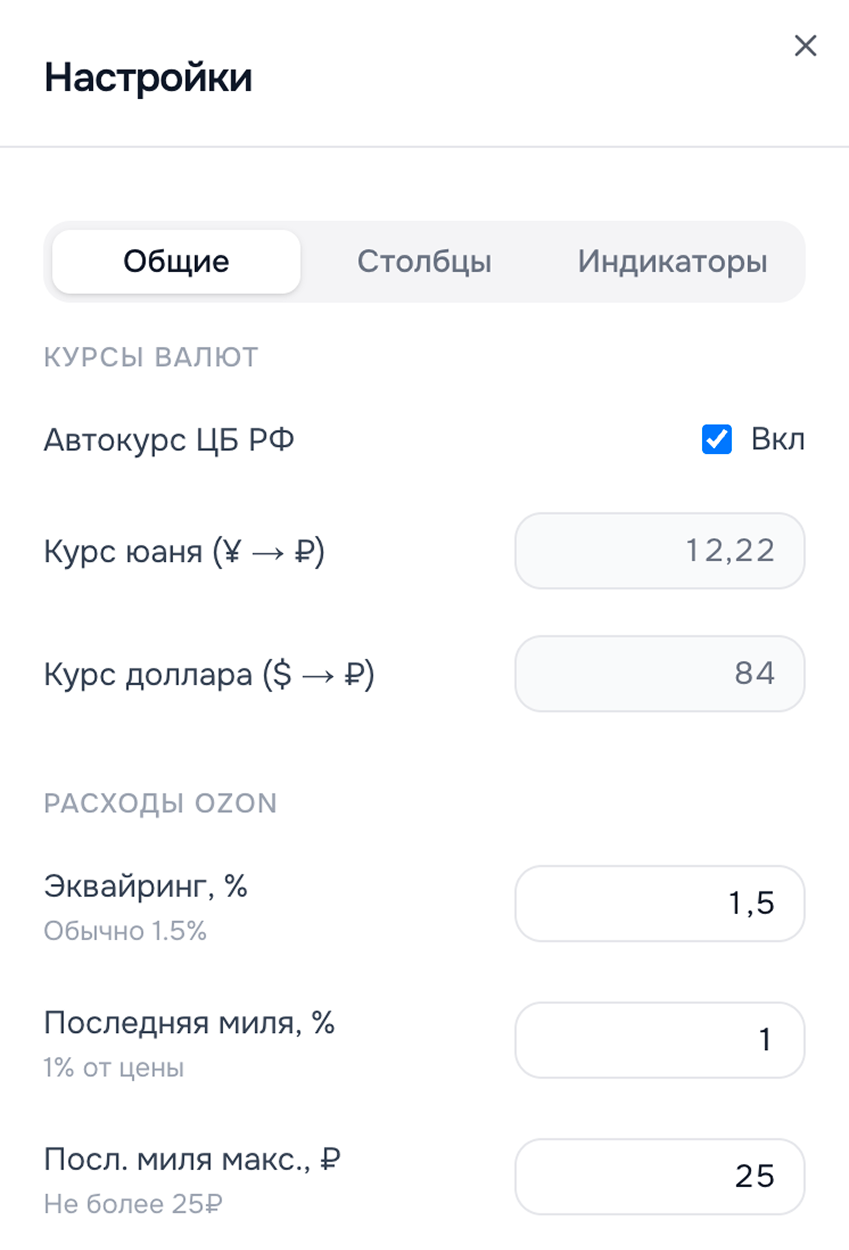Image resolution: width=849 pixels, height=1250 pixels.
Task: Click the yuan rate field showing 12,22
Action: coord(659,551)
